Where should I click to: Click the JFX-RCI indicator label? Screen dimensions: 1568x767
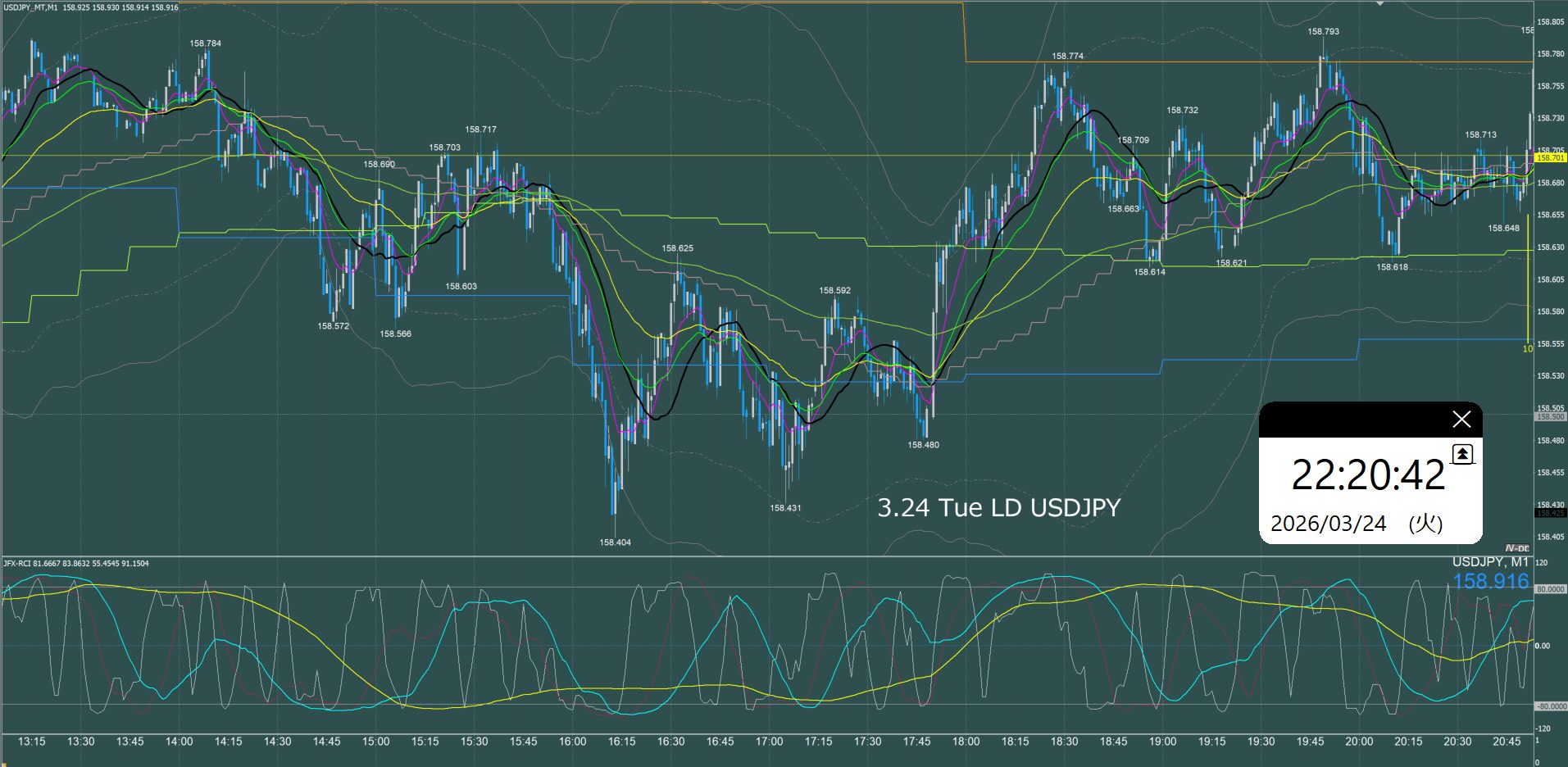(x=16, y=564)
